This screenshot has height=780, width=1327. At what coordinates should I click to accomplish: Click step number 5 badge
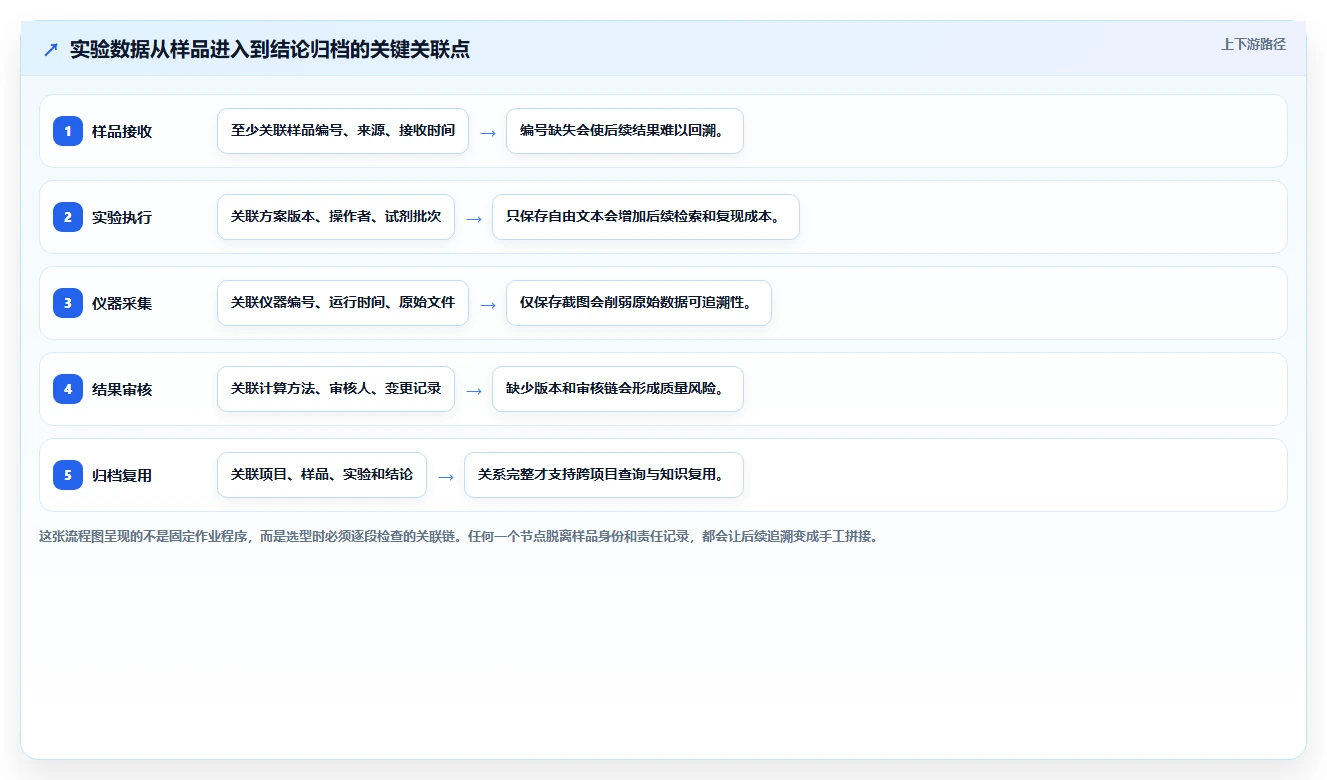tap(68, 475)
